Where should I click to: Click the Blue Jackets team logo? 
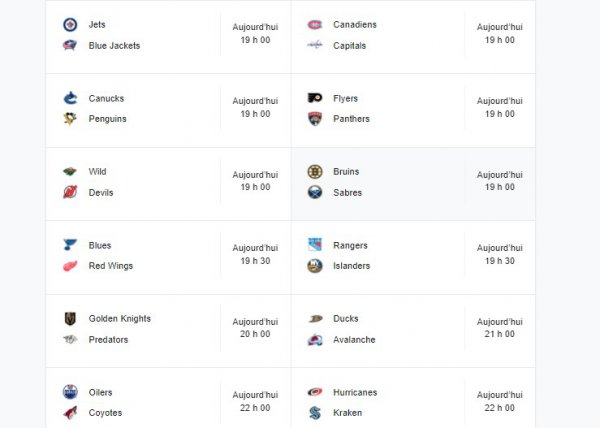(x=69, y=45)
